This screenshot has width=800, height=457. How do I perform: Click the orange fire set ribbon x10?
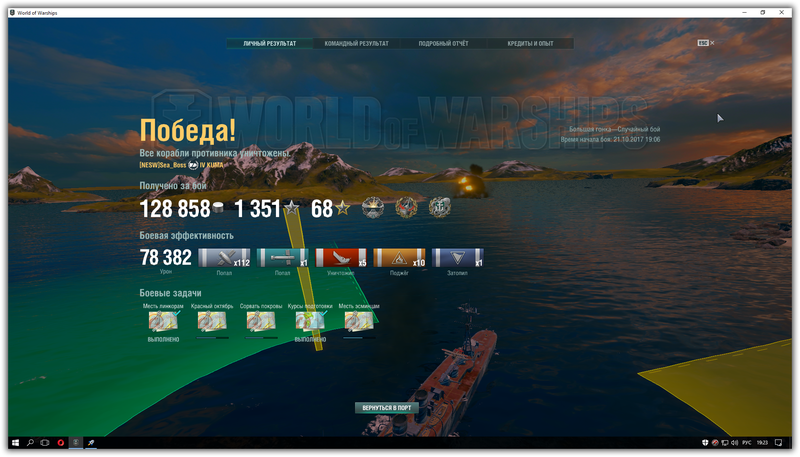(x=399, y=258)
